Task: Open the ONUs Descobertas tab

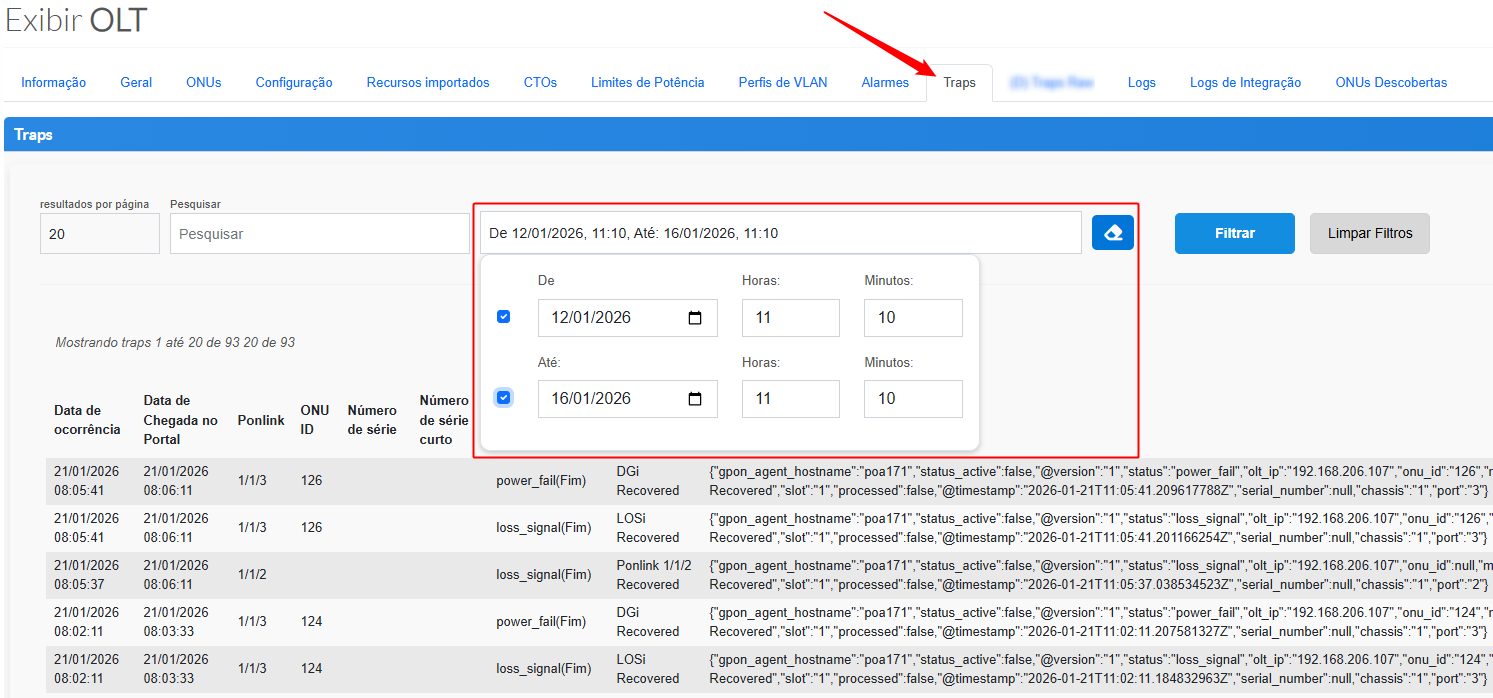Action: [1391, 83]
